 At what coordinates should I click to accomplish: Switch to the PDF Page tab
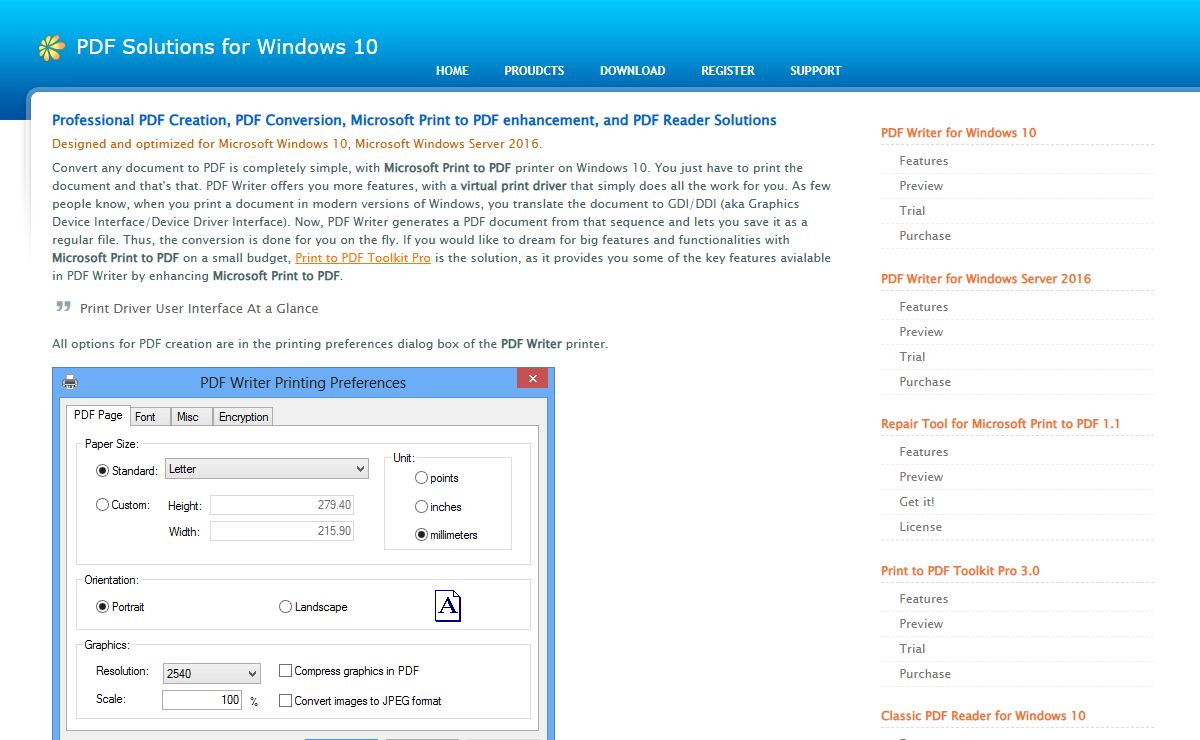click(x=98, y=415)
